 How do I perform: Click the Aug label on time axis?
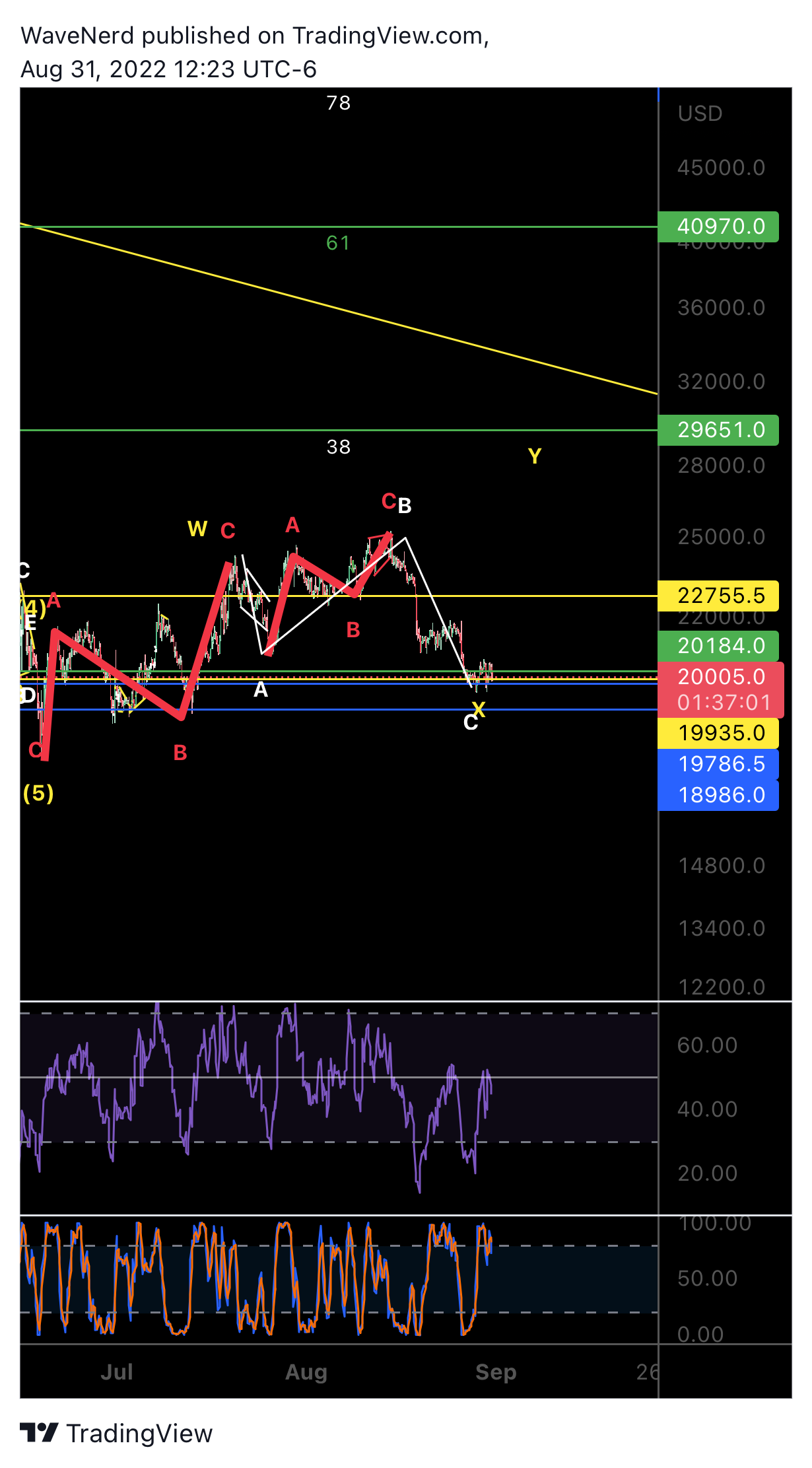[x=306, y=1372]
